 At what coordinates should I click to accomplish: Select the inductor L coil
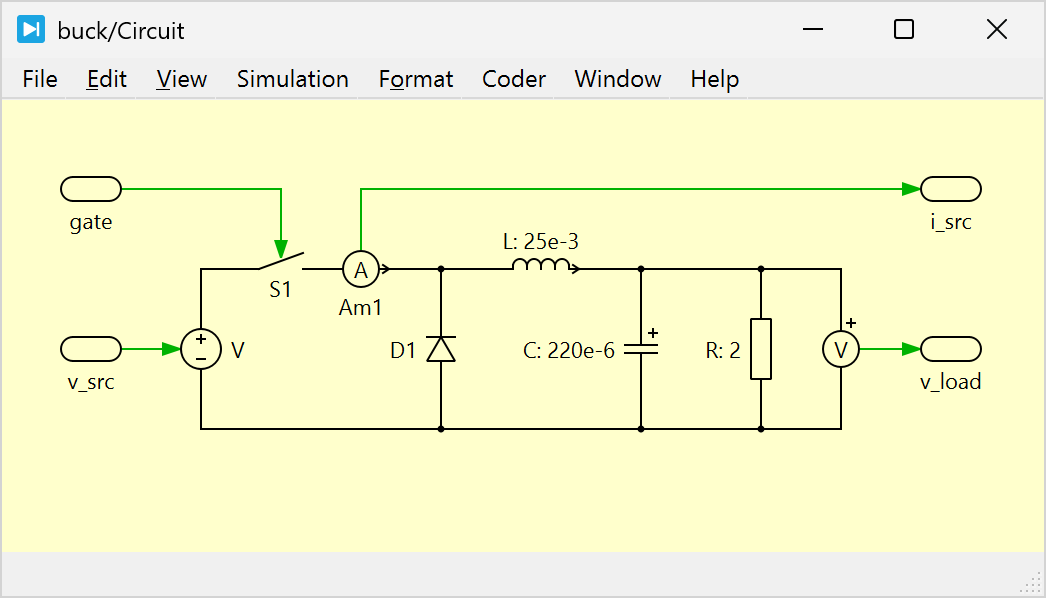tap(541, 266)
